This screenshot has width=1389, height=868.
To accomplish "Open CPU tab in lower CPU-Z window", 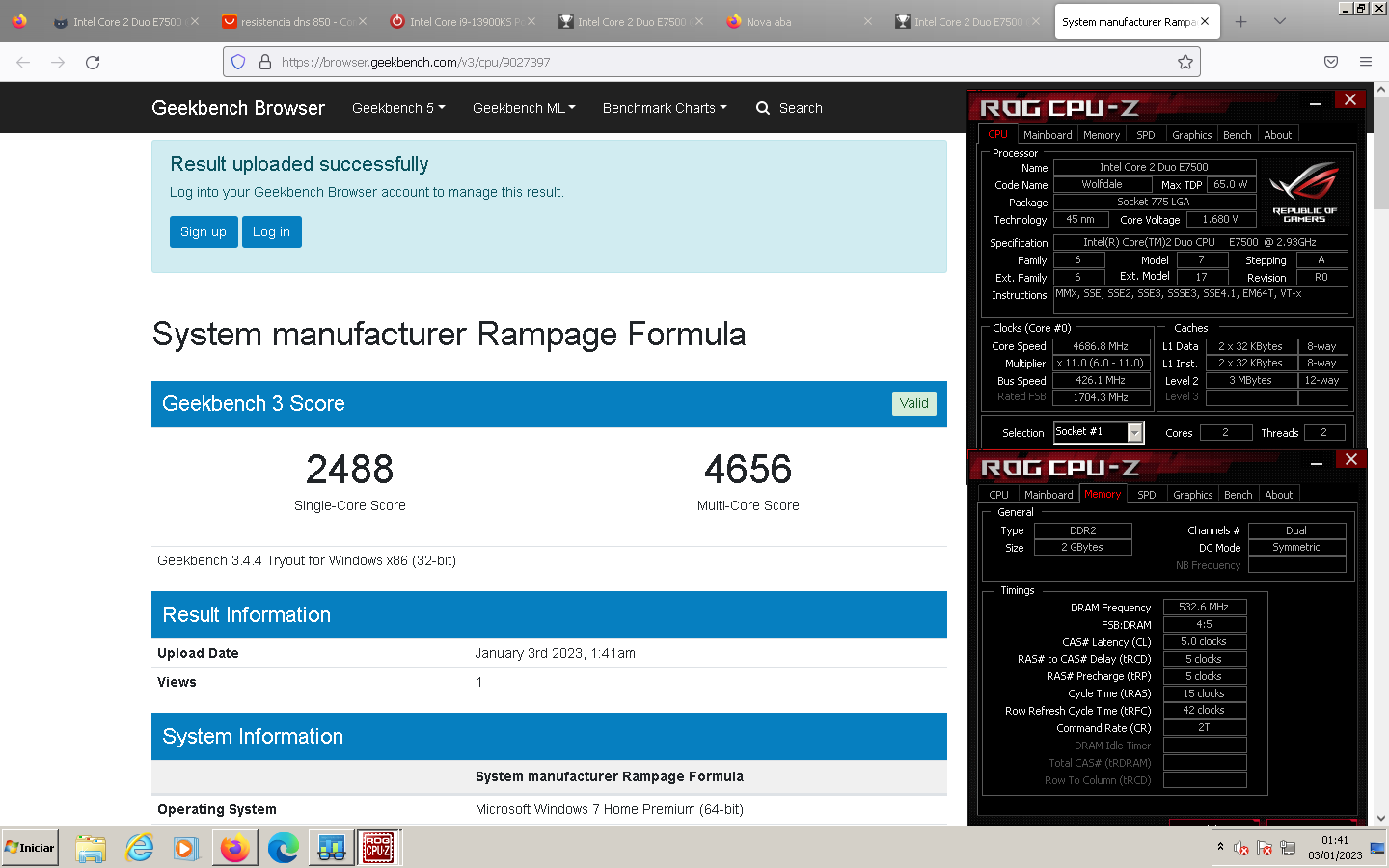I will (999, 495).
